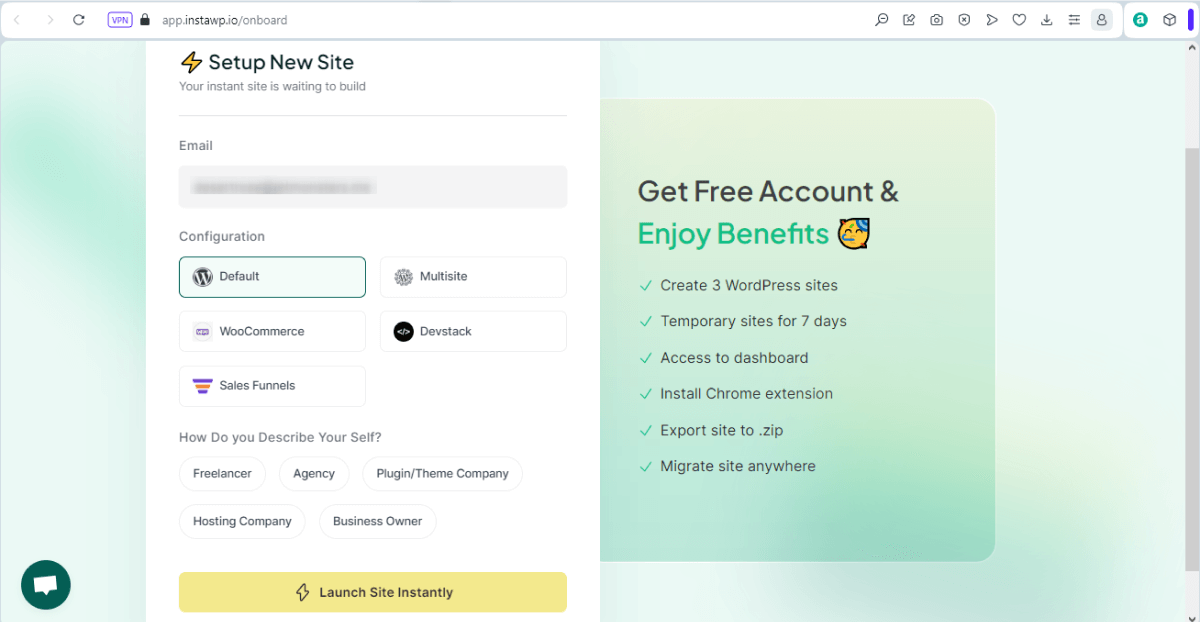The image size is (1200, 622).
Task: Click the VPN badge in the address bar
Action: click(x=119, y=19)
